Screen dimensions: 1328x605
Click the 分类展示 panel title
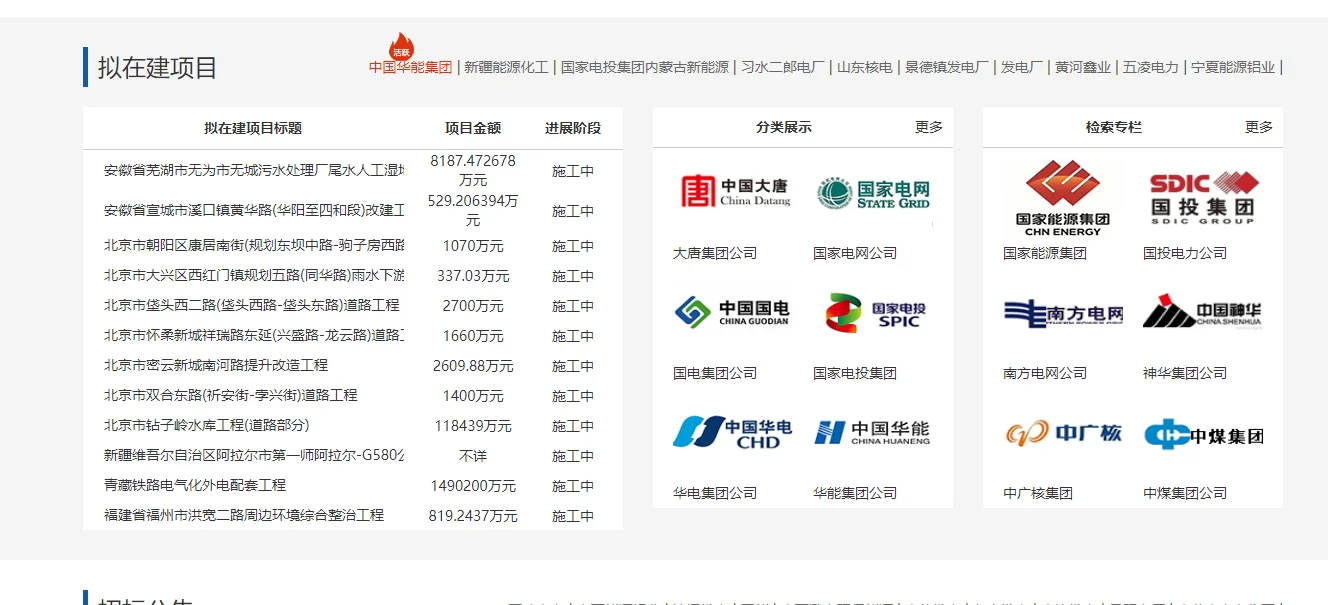tap(784, 127)
